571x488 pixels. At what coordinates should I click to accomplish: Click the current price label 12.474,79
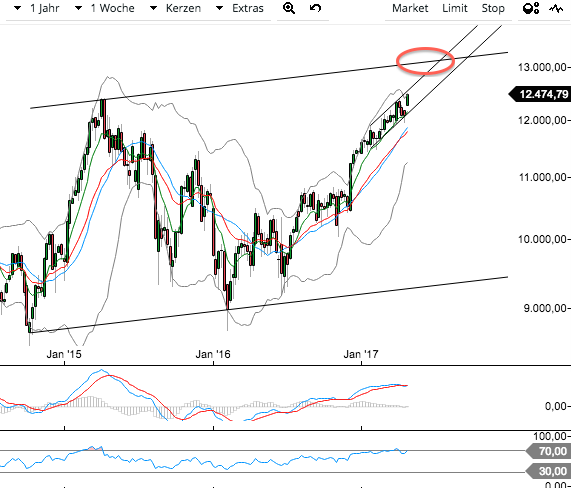coord(540,94)
